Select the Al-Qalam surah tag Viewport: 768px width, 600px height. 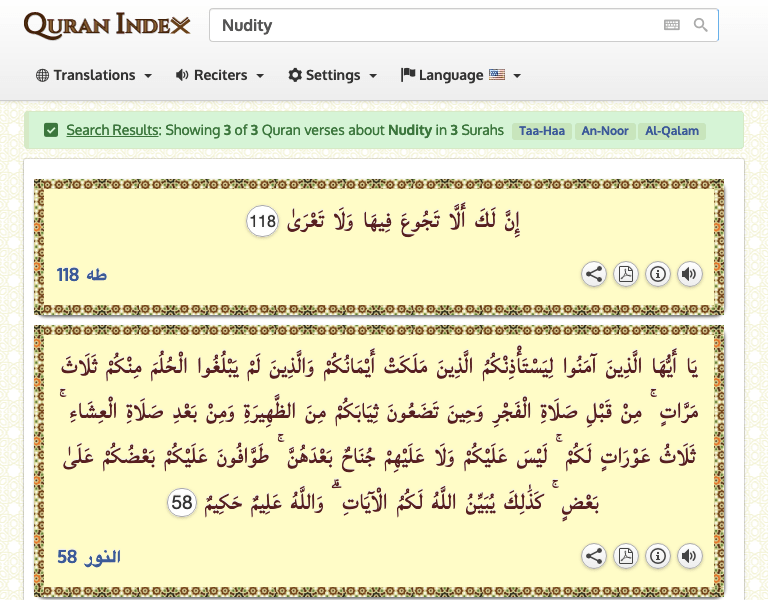tap(672, 131)
